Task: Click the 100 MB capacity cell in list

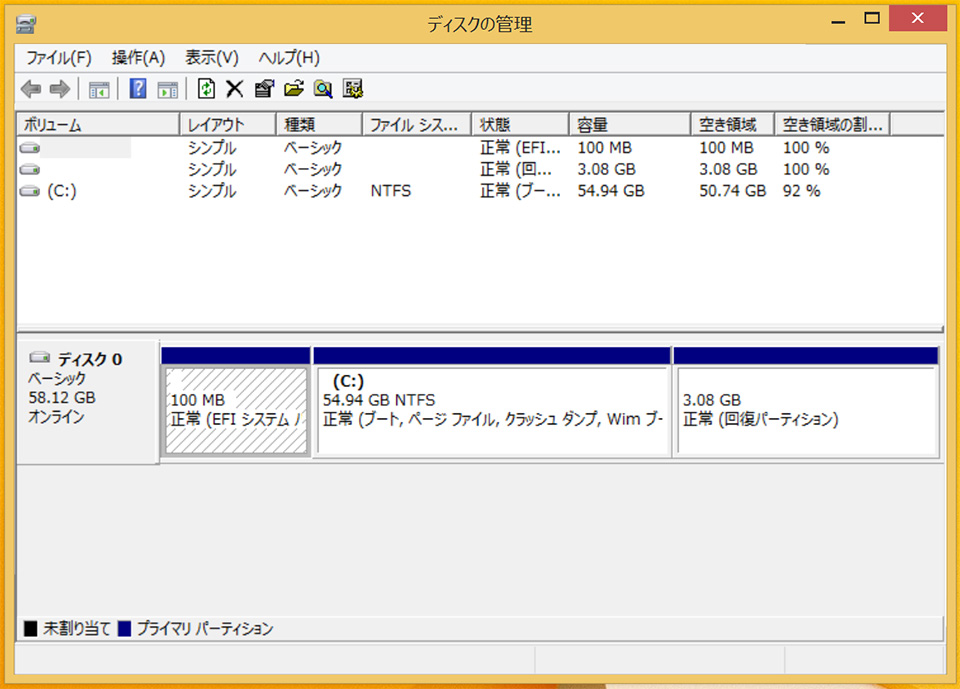Action: click(x=604, y=148)
